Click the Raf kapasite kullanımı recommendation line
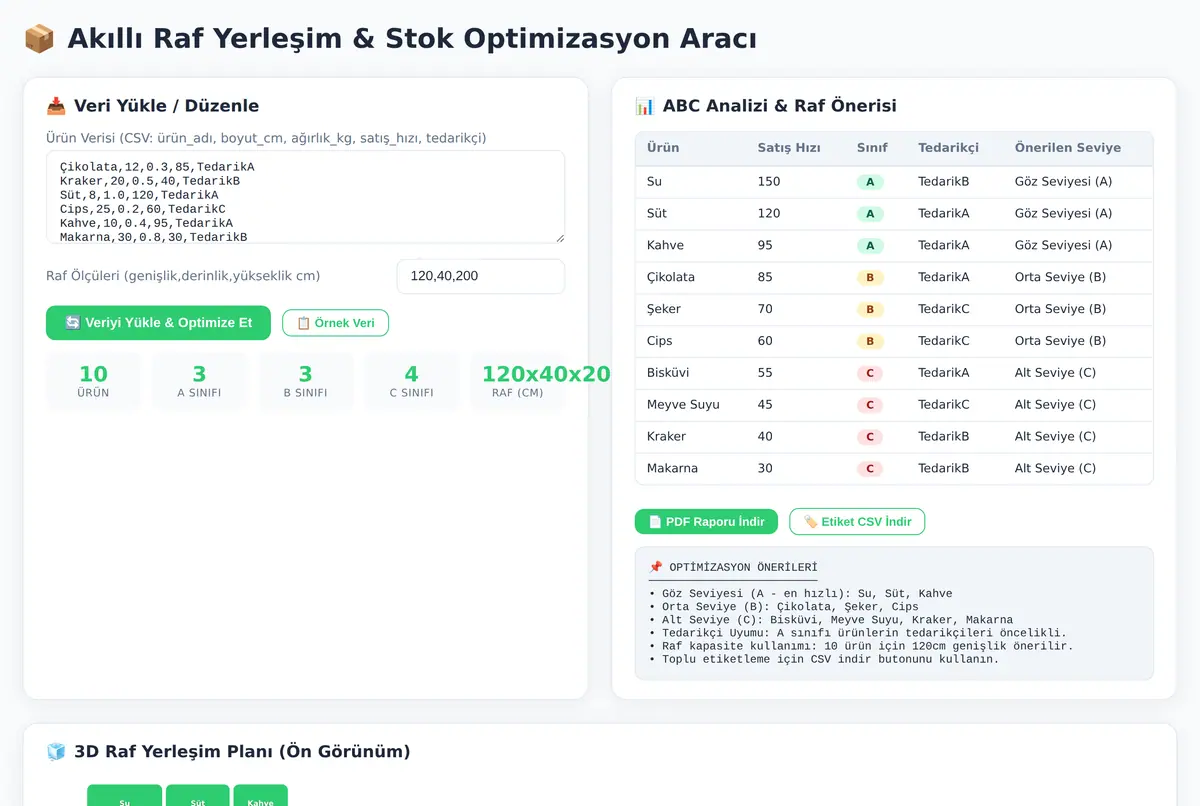This screenshot has height=806, width=1200. pyautogui.click(x=861, y=646)
